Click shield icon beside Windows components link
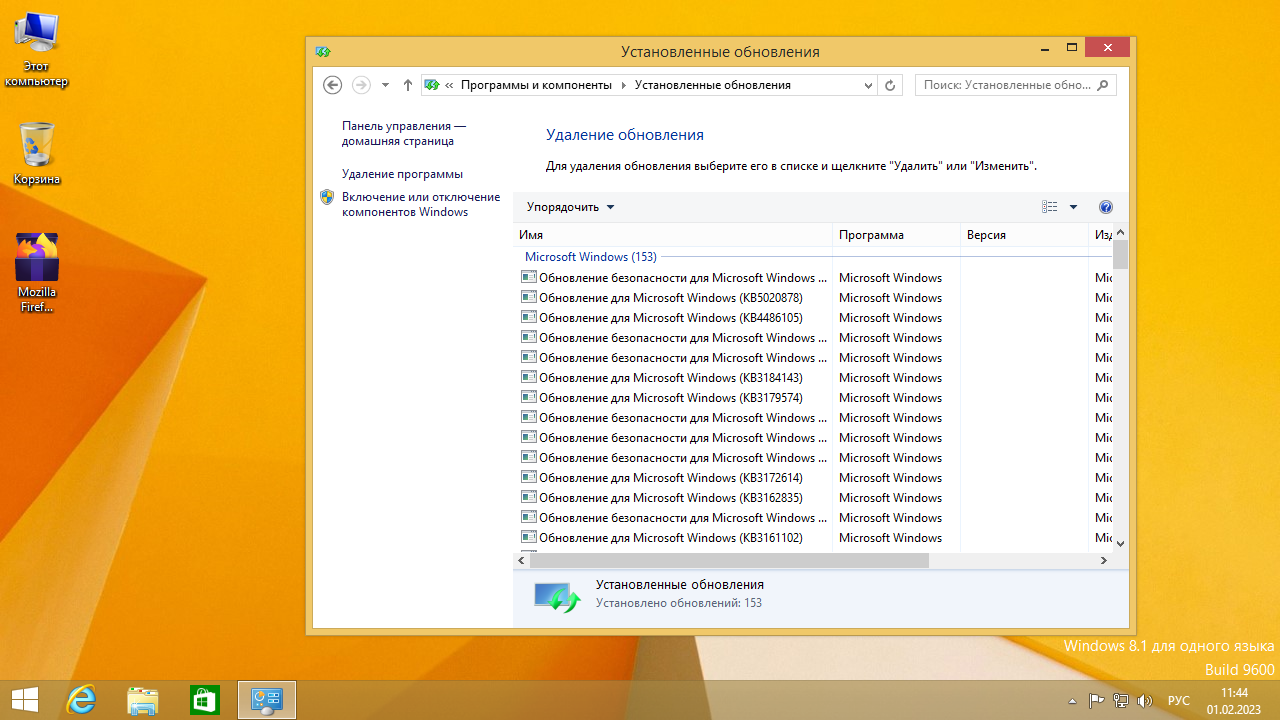Image resolution: width=1280 pixels, height=720 pixels. click(327, 197)
